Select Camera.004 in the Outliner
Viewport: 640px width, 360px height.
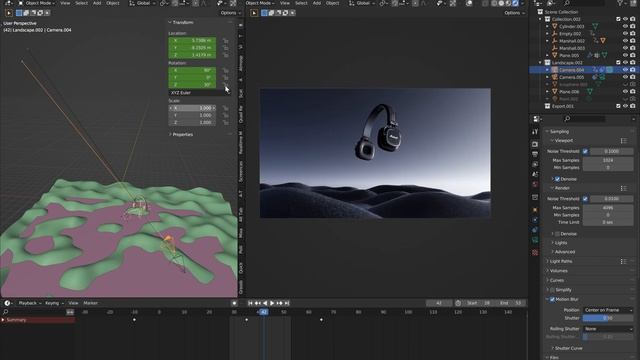(x=571, y=70)
